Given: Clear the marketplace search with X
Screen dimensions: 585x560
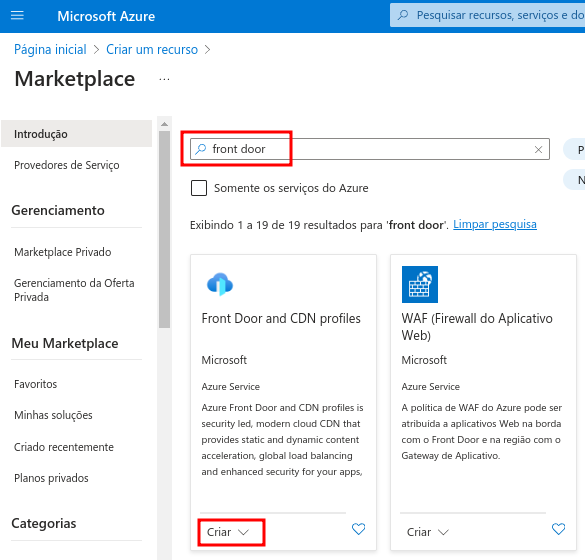Looking at the screenshot, I should click(538, 150).
